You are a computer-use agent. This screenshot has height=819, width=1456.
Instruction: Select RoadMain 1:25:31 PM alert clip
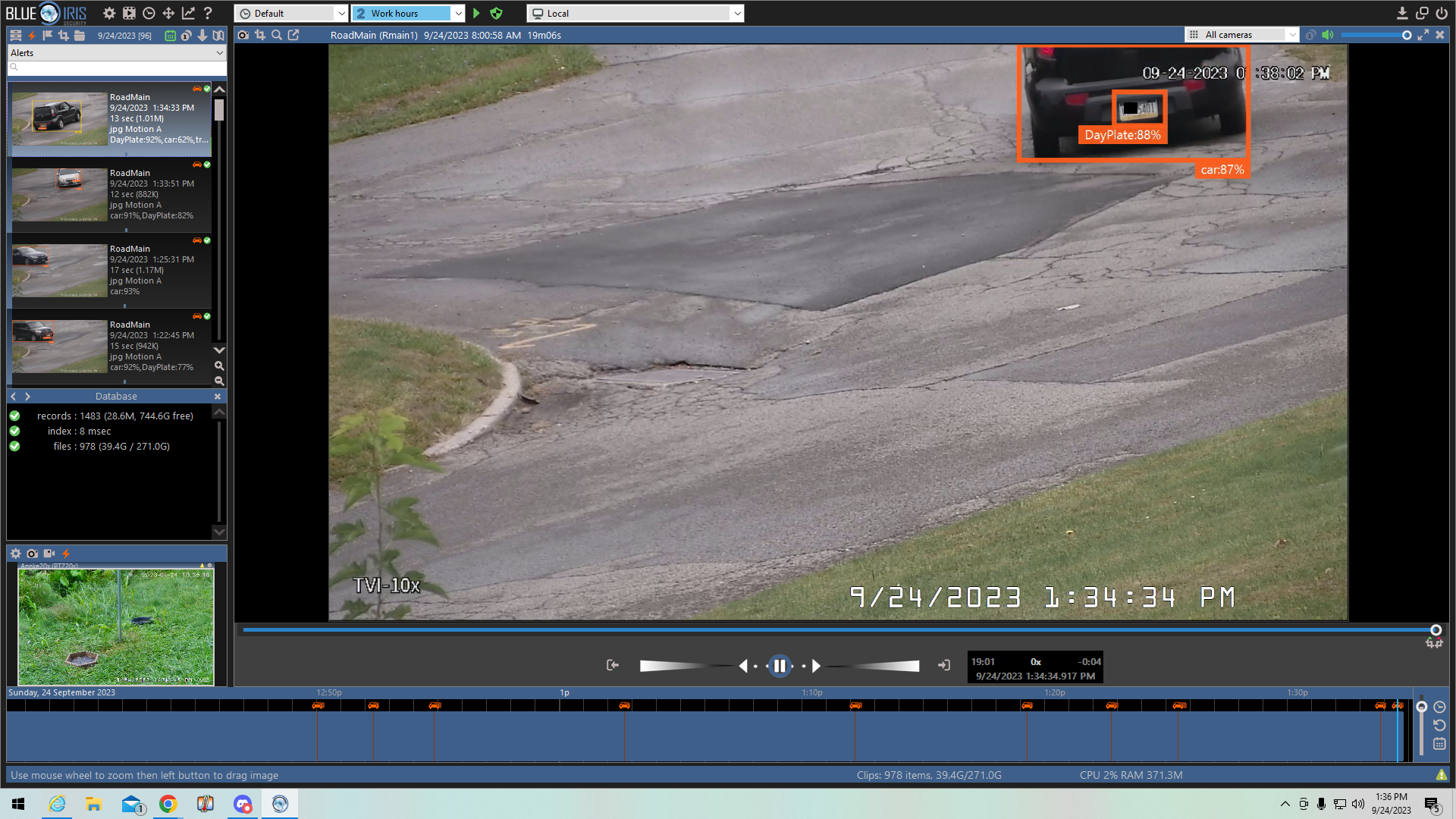pyautogui.click(x=110, y=271)
